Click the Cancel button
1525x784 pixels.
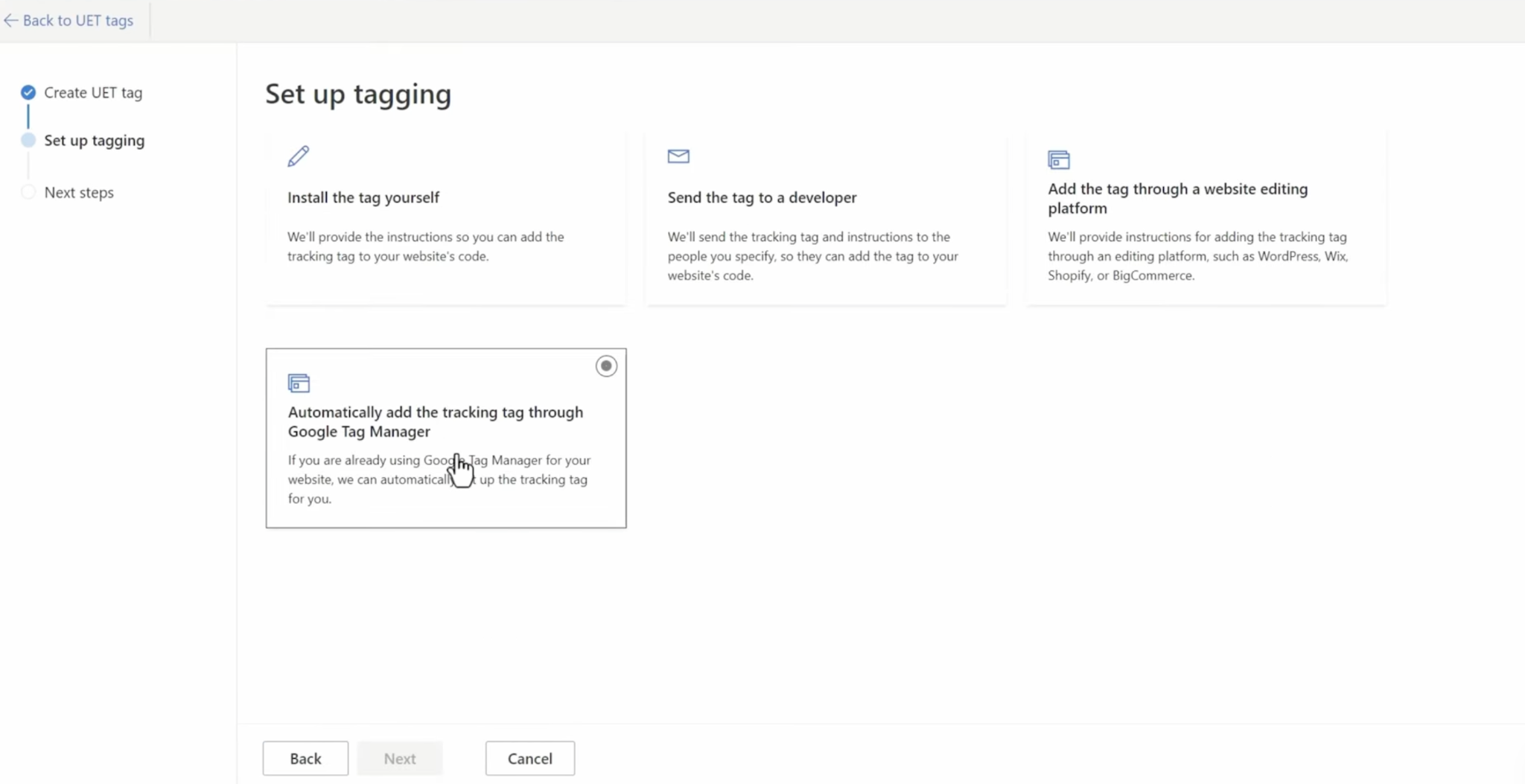(530, 758)
